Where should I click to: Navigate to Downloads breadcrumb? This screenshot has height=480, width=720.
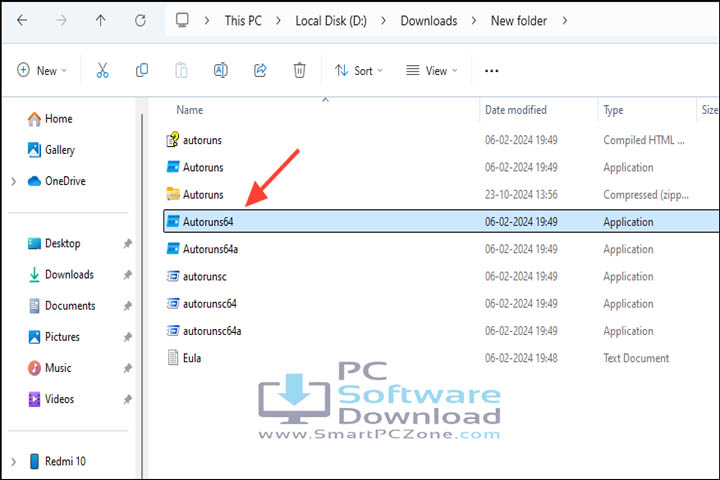(429, 21)
